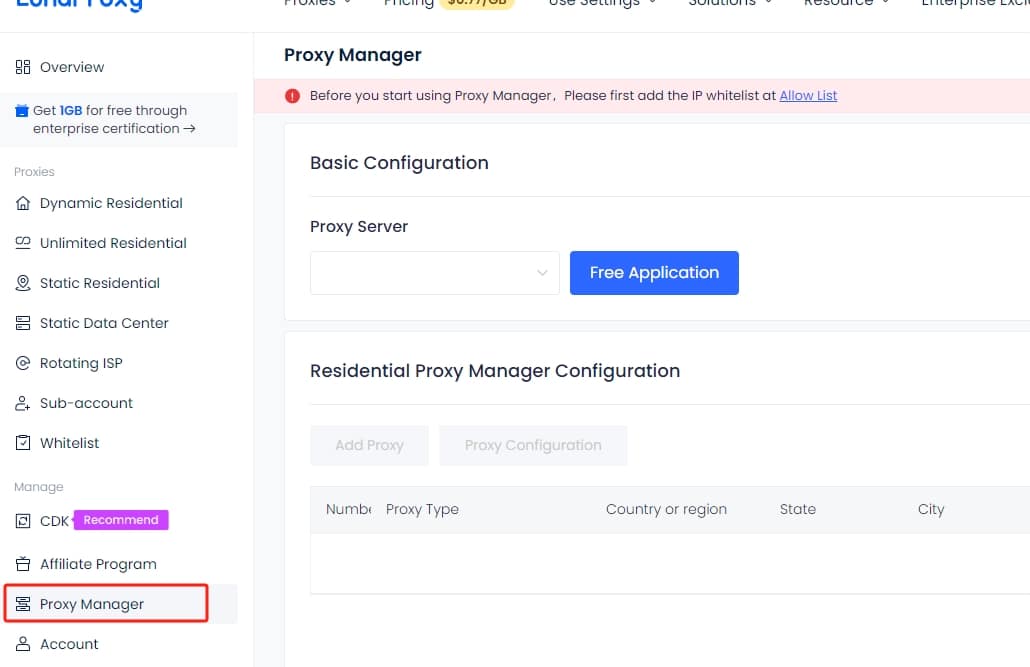The width and height of the screenshot is (1030, 667).
Task: Click the CDK icon in Manage section
Action: [x=23, y=521]
